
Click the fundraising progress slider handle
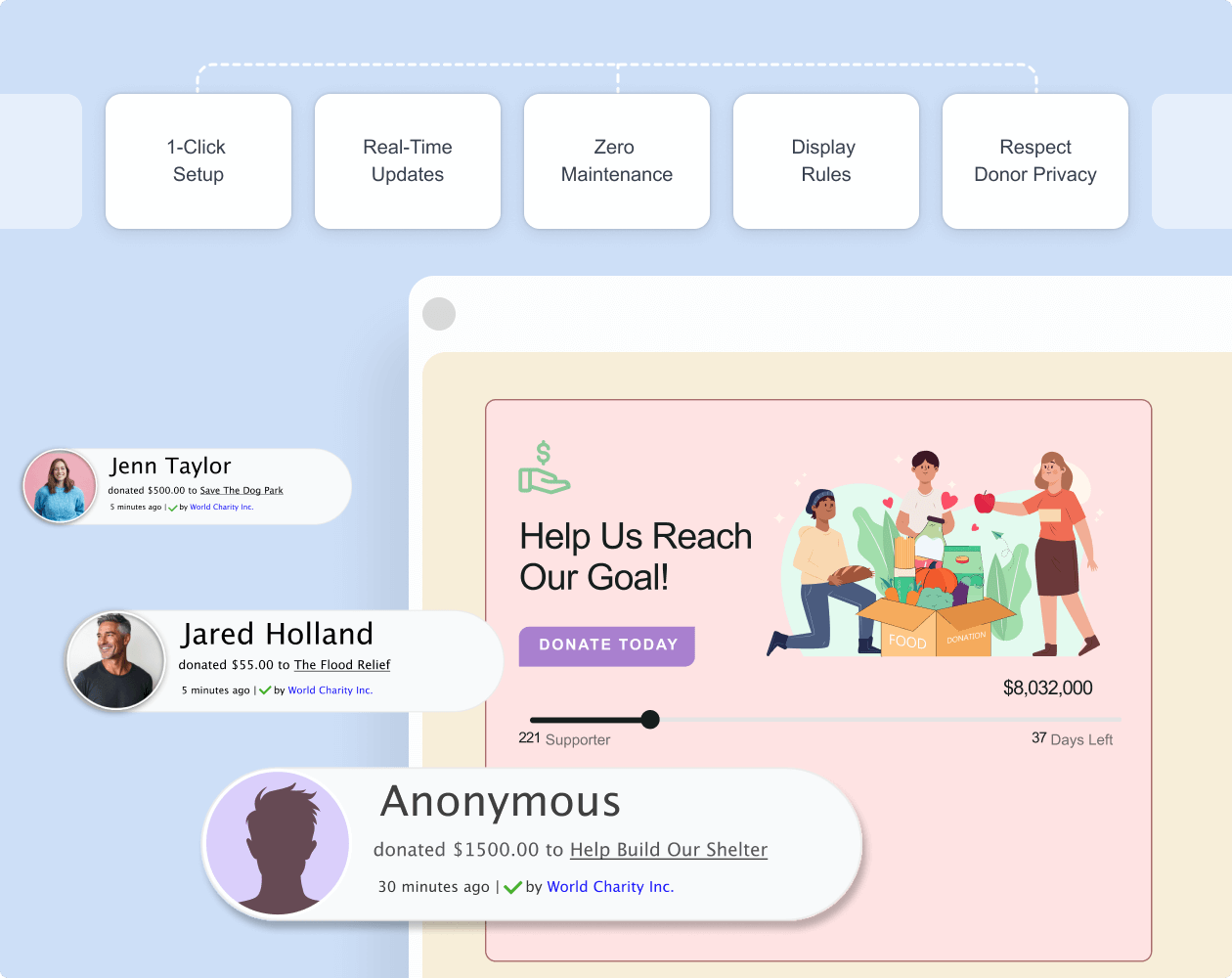pos(650,719)
